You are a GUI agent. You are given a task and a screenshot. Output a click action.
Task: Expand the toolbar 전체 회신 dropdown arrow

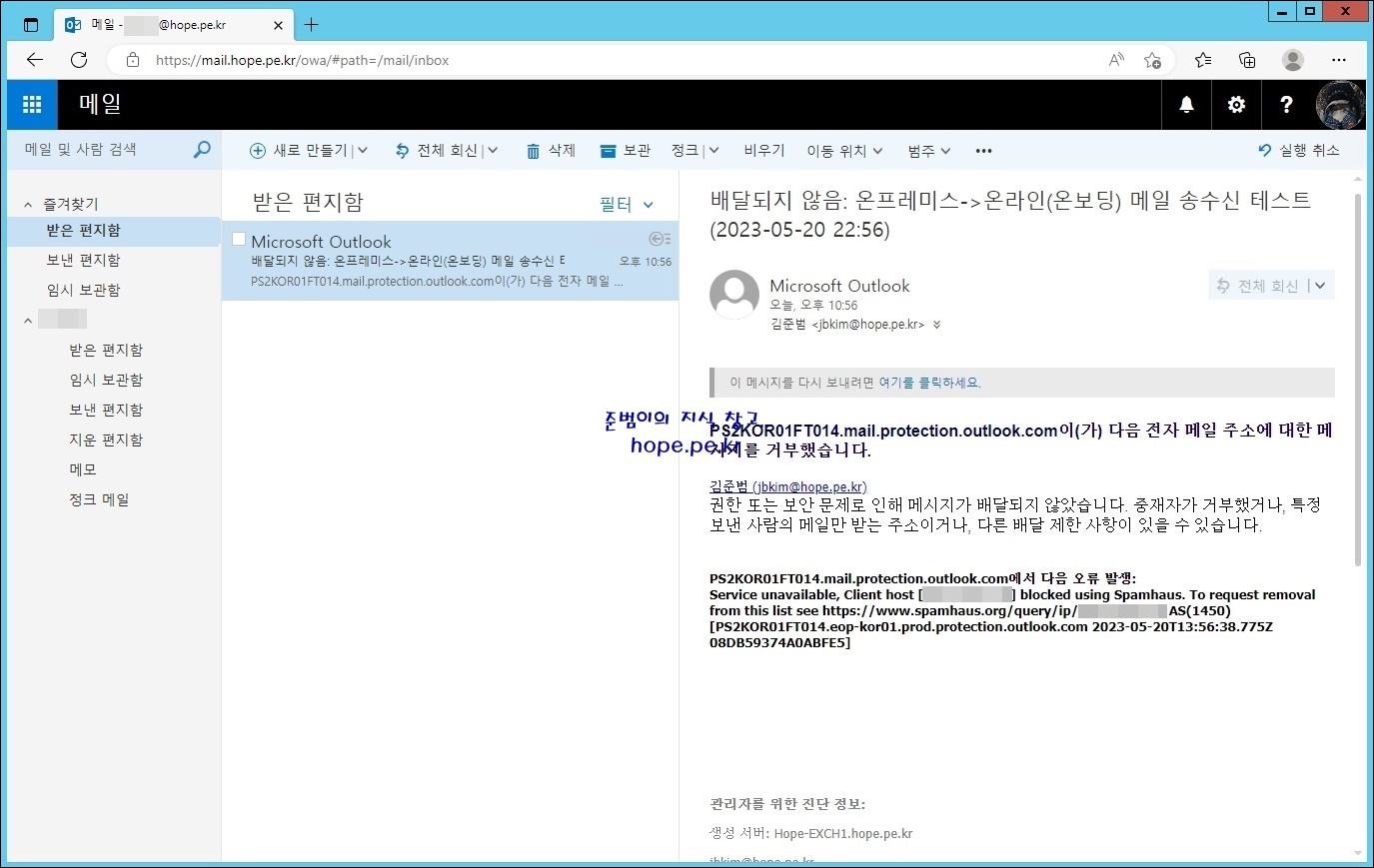[493, 151]
